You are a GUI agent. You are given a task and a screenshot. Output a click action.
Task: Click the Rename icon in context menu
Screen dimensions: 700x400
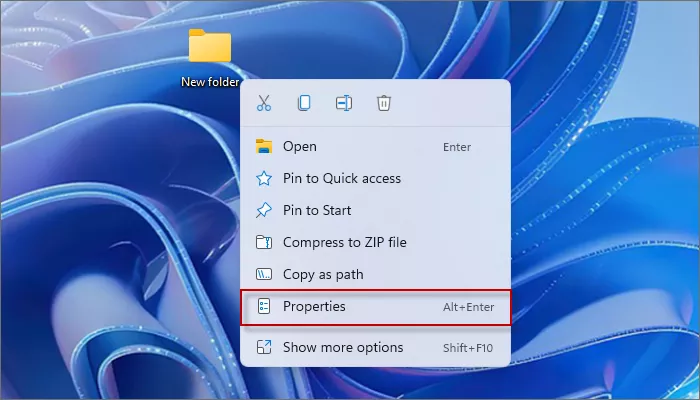[344, 103]
